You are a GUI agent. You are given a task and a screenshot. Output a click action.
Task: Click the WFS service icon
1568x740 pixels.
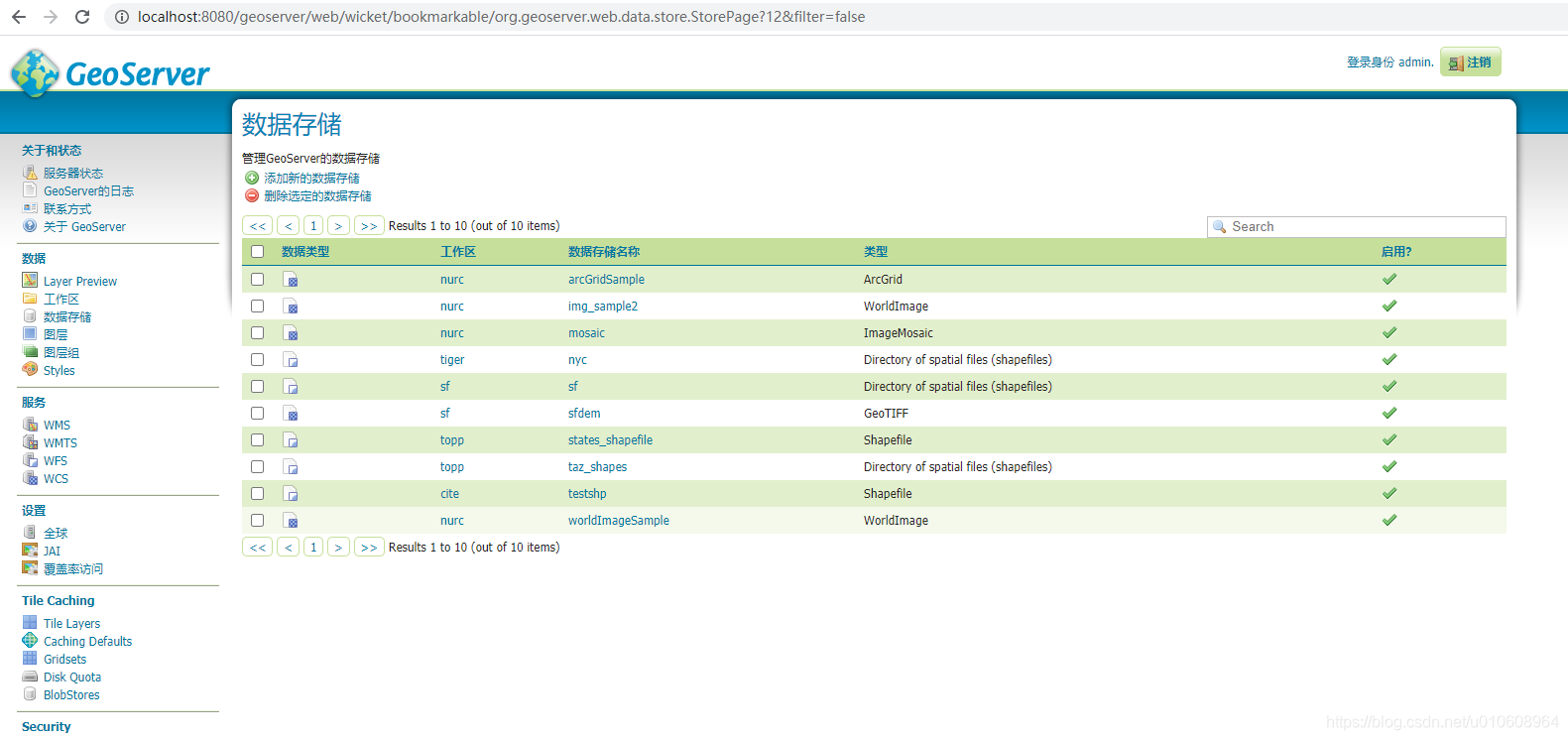pos(30,460)
